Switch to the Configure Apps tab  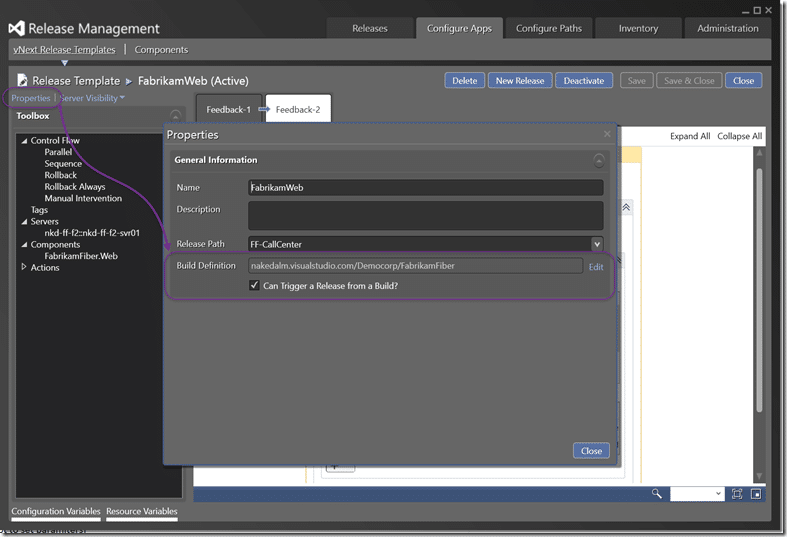459,28
